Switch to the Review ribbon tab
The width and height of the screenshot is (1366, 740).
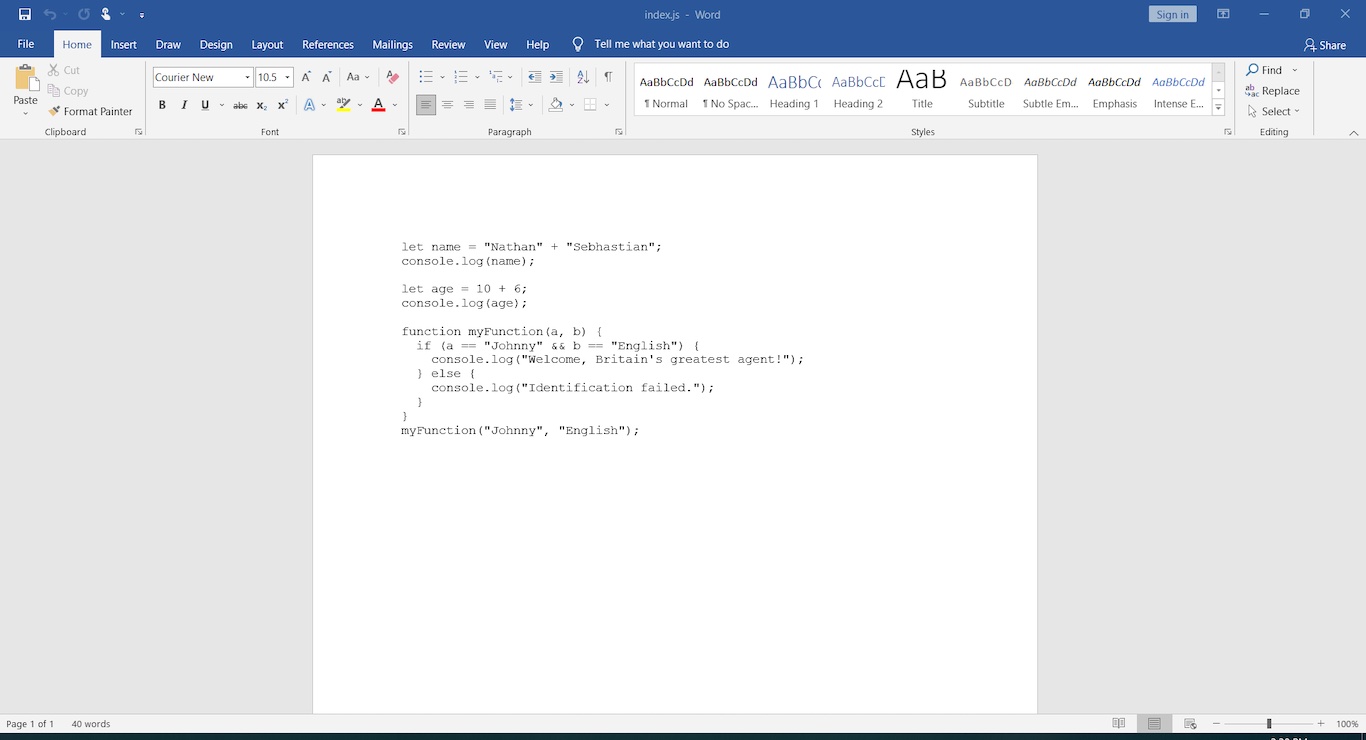448,44
